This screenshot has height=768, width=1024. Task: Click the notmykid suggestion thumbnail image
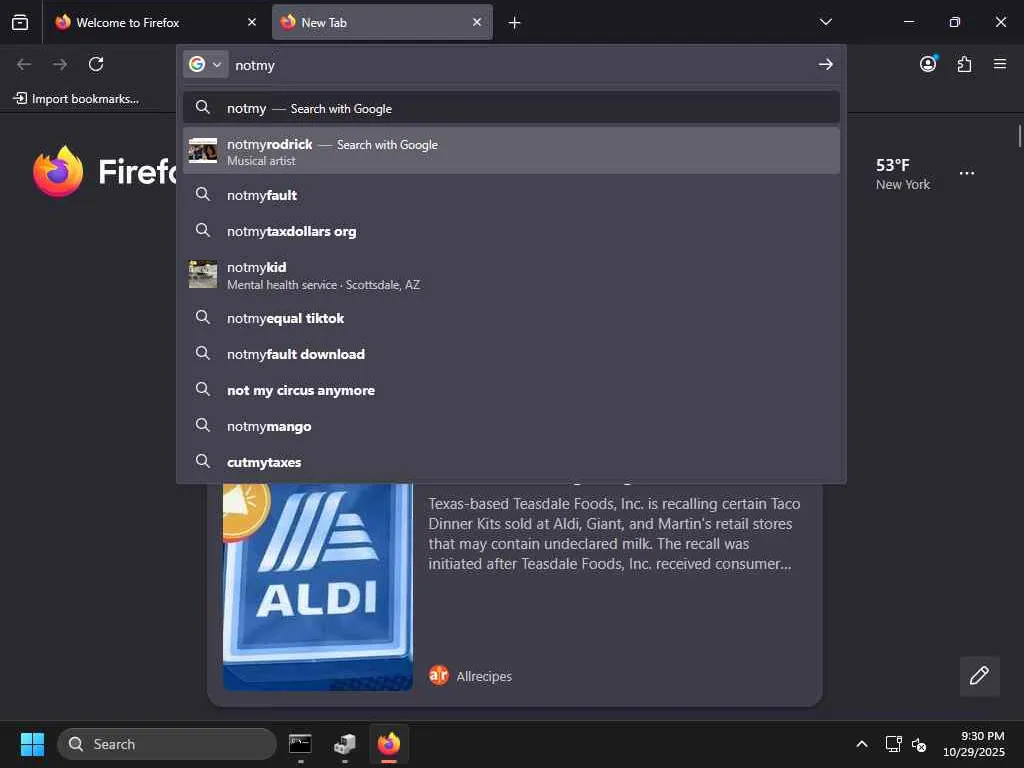point(202,274)
